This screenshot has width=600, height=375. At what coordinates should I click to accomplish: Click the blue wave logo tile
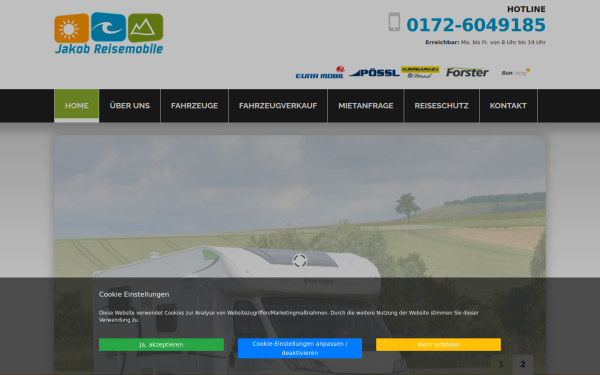pos(108,27)
